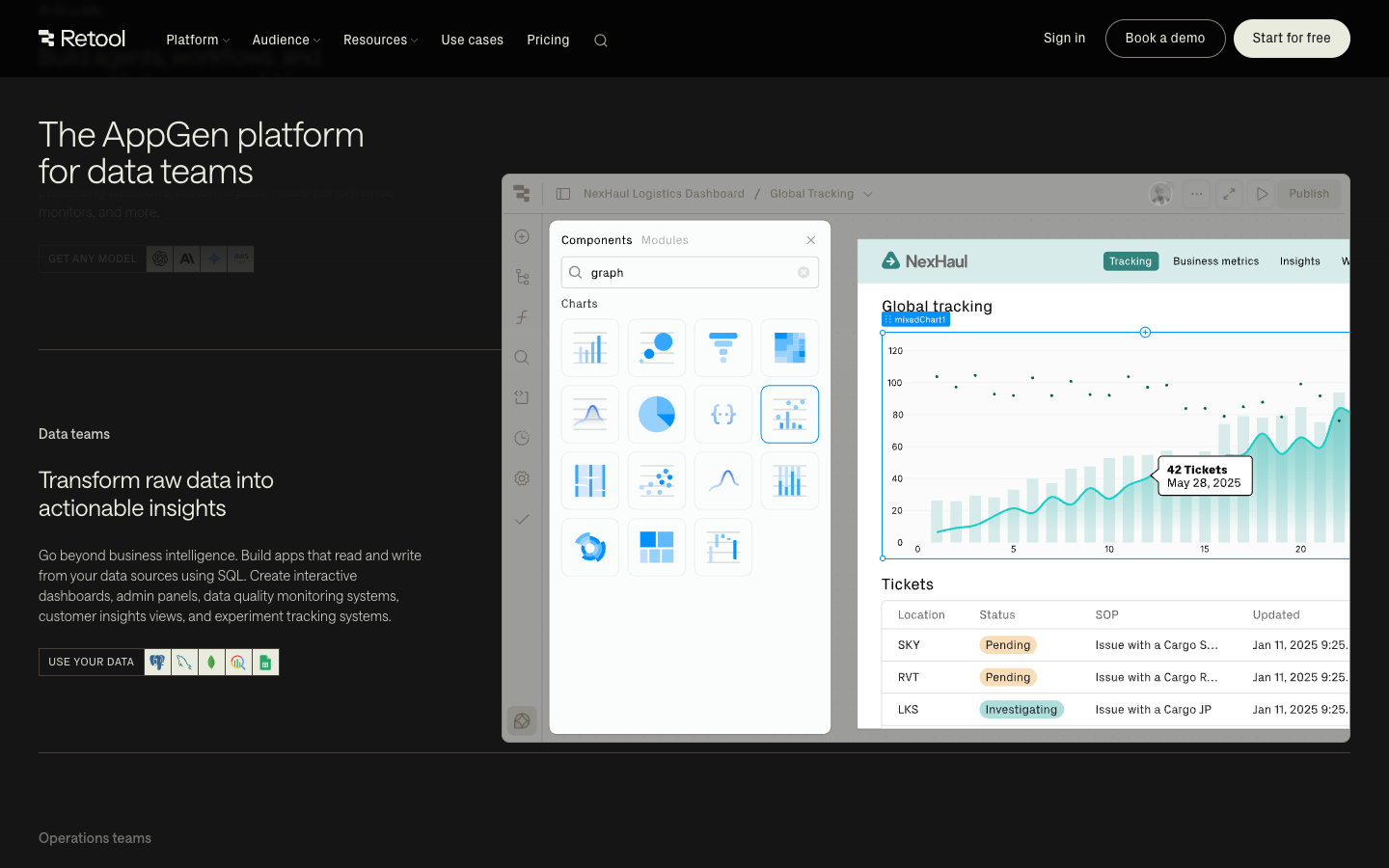Click the Retool logo in the header
The width and height of the screenshot is (1389, 868).
click(x=82, y=39)
